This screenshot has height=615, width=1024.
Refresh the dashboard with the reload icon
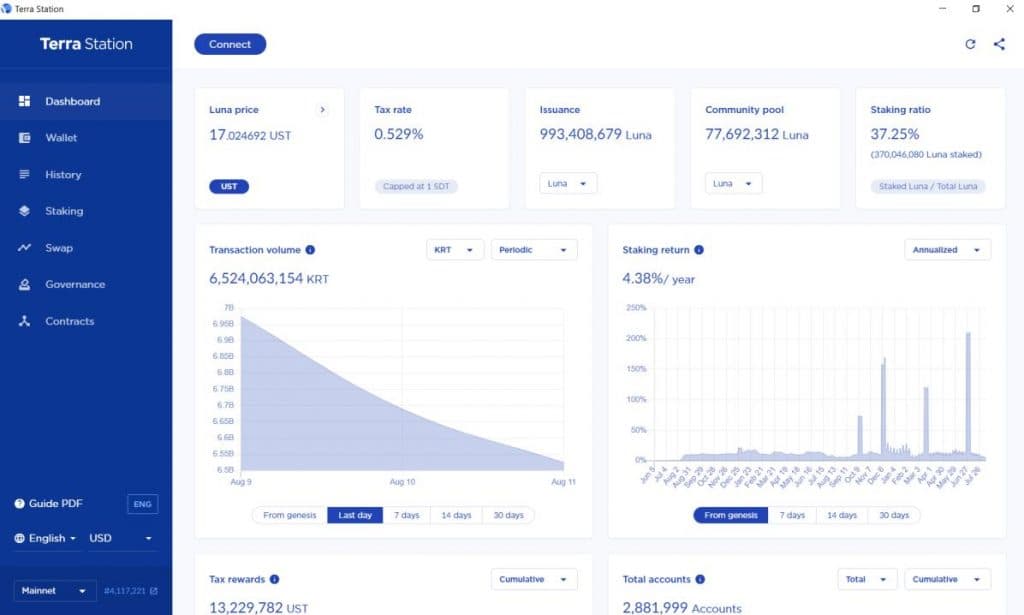[970, 44]
